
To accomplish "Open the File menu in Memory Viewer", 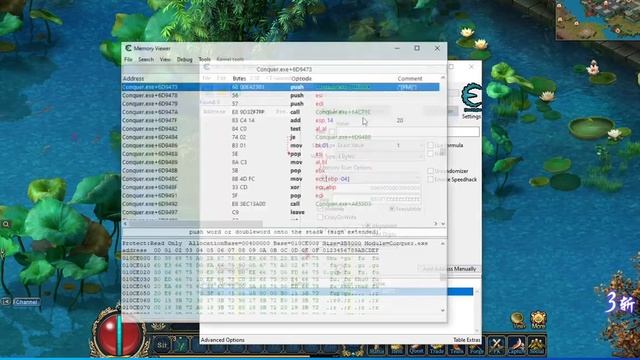I will [x=128, y=60].
